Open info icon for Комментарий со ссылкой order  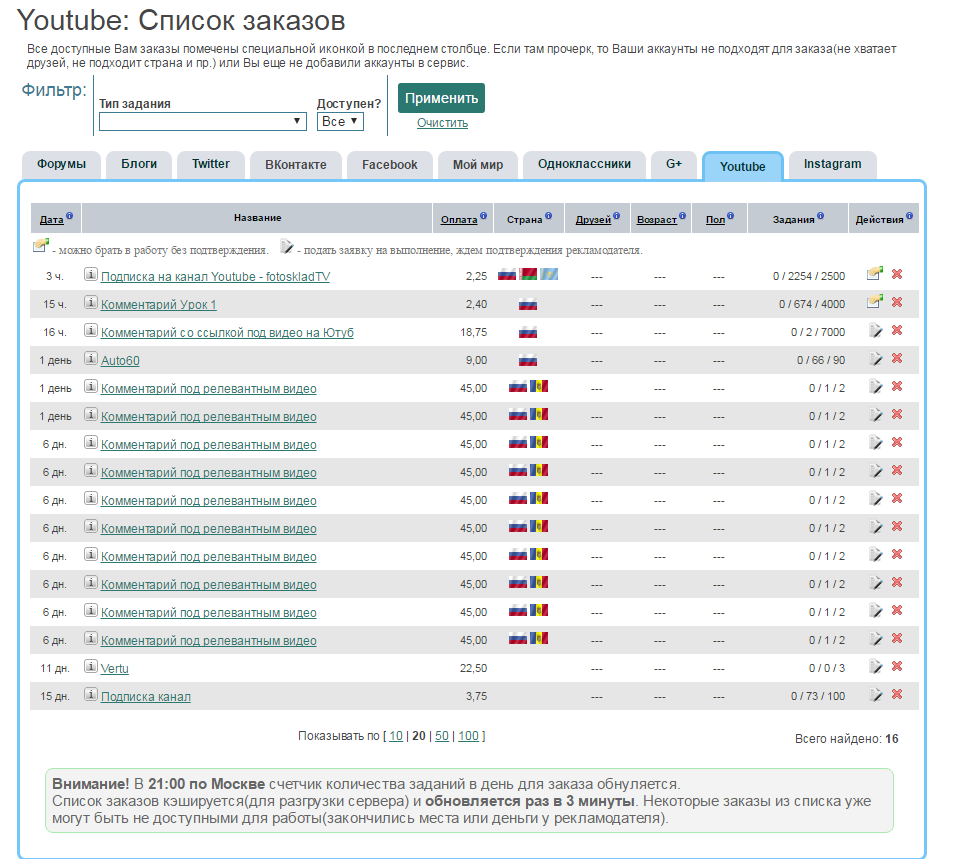click(91, 330)
